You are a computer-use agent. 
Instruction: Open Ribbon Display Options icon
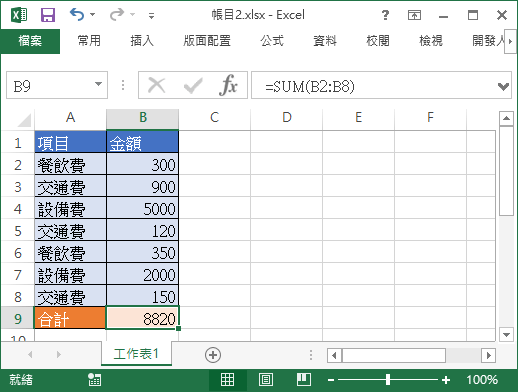click(x=414, y=15)
